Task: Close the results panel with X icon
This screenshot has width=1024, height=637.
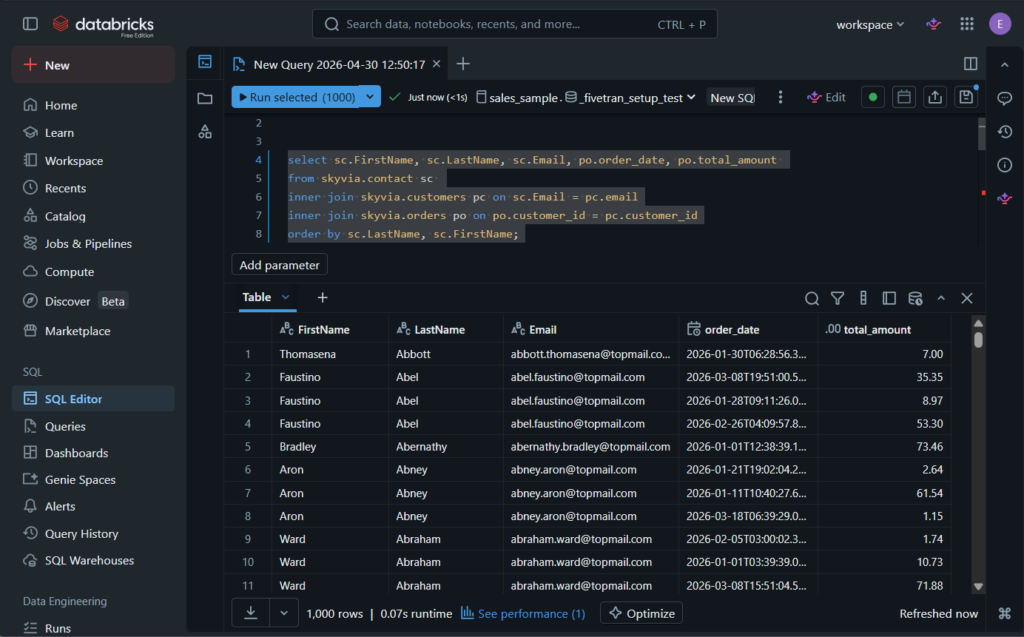Action: (967, 299)
